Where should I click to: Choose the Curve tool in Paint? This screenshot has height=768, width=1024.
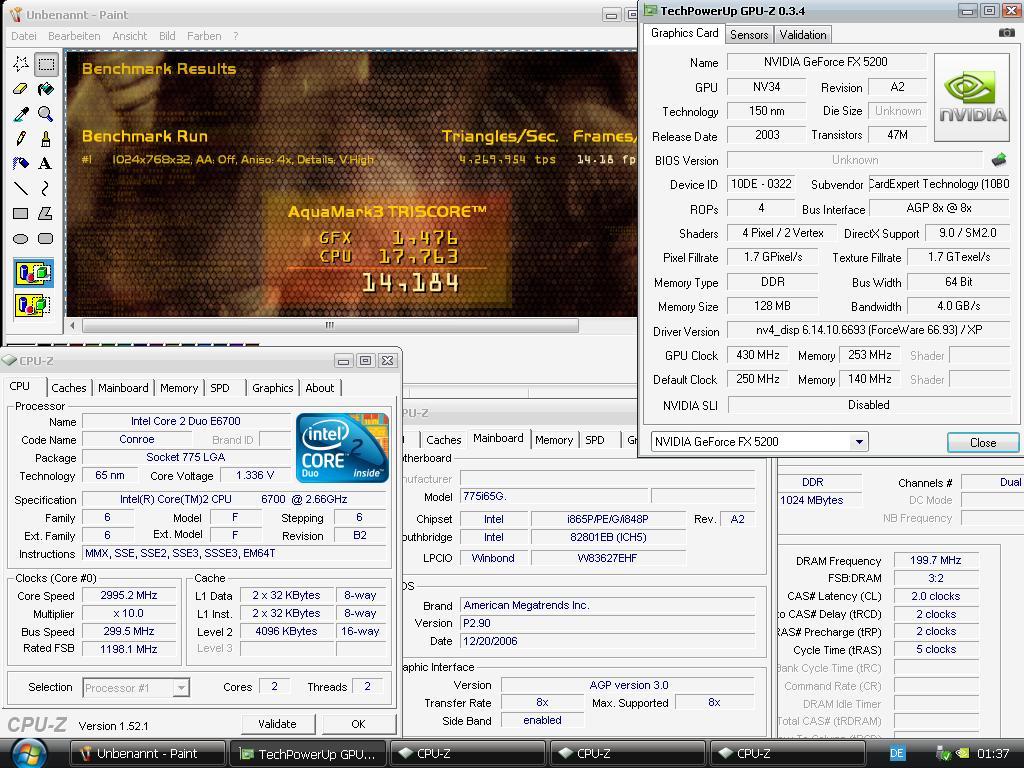pyautogui.click(x=46, y=188)
